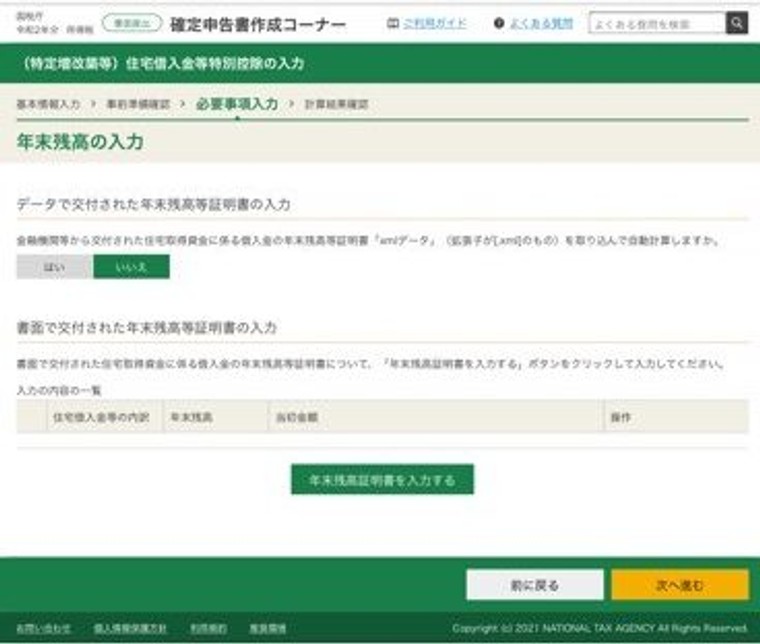Open the よくある質問 link
This screenshot has height=644, width=760.
click(541, 23)
